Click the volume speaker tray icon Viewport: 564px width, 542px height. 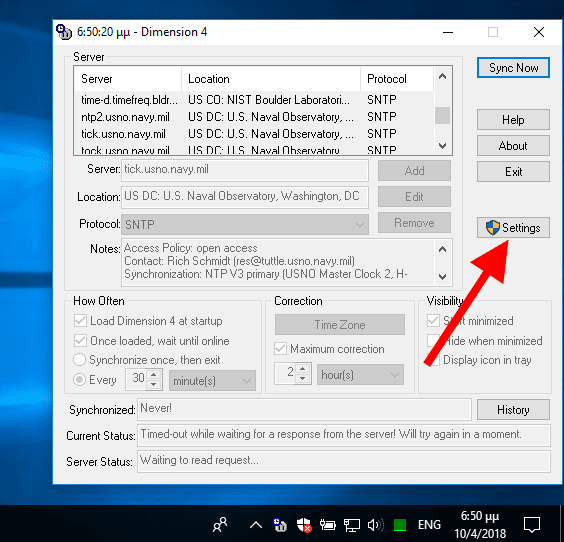[x=376, y=525]
